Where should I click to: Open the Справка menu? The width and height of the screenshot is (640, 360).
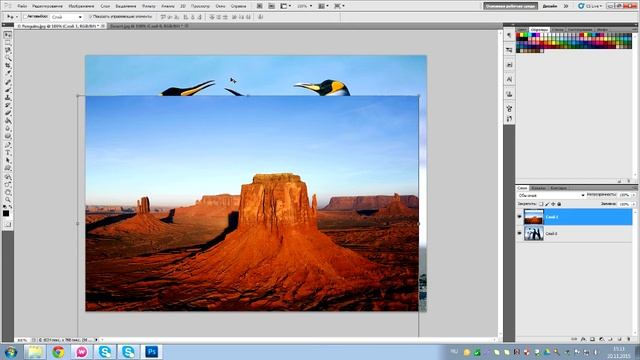pos(238,6)
